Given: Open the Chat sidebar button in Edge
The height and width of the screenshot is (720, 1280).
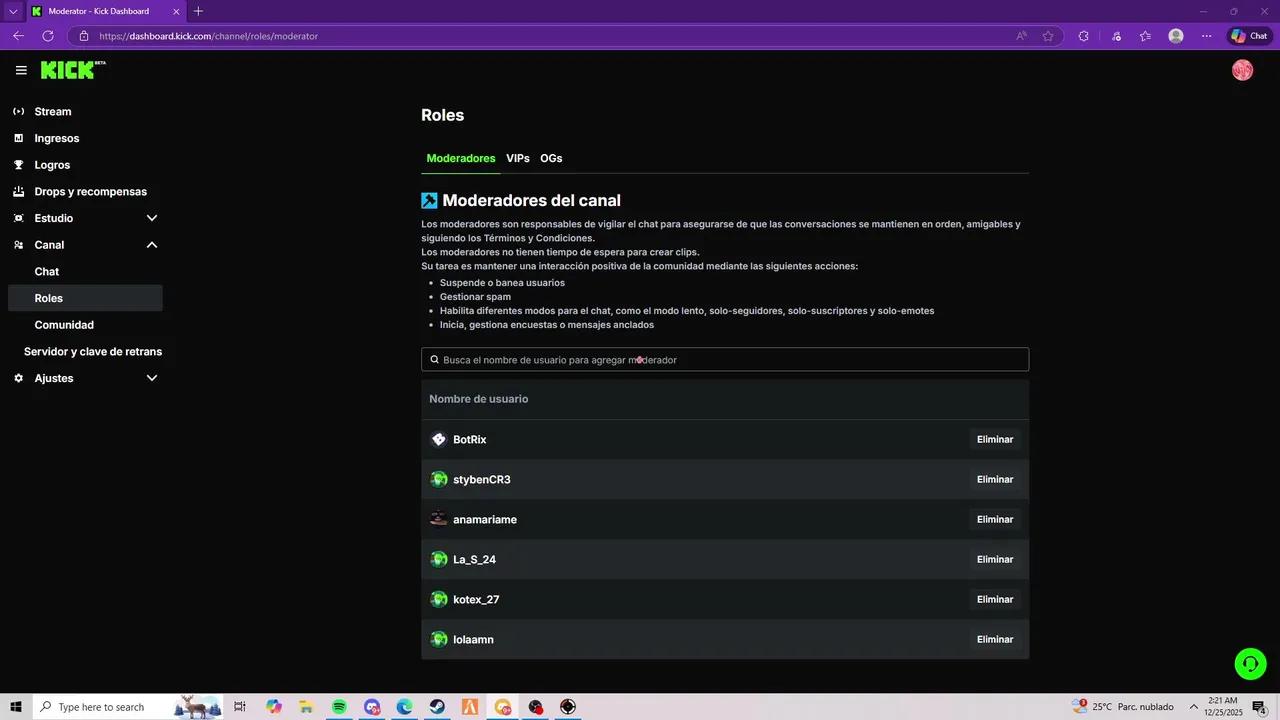Looking at the screenshot, I should pyautogui.click(x=1248, y=35).
